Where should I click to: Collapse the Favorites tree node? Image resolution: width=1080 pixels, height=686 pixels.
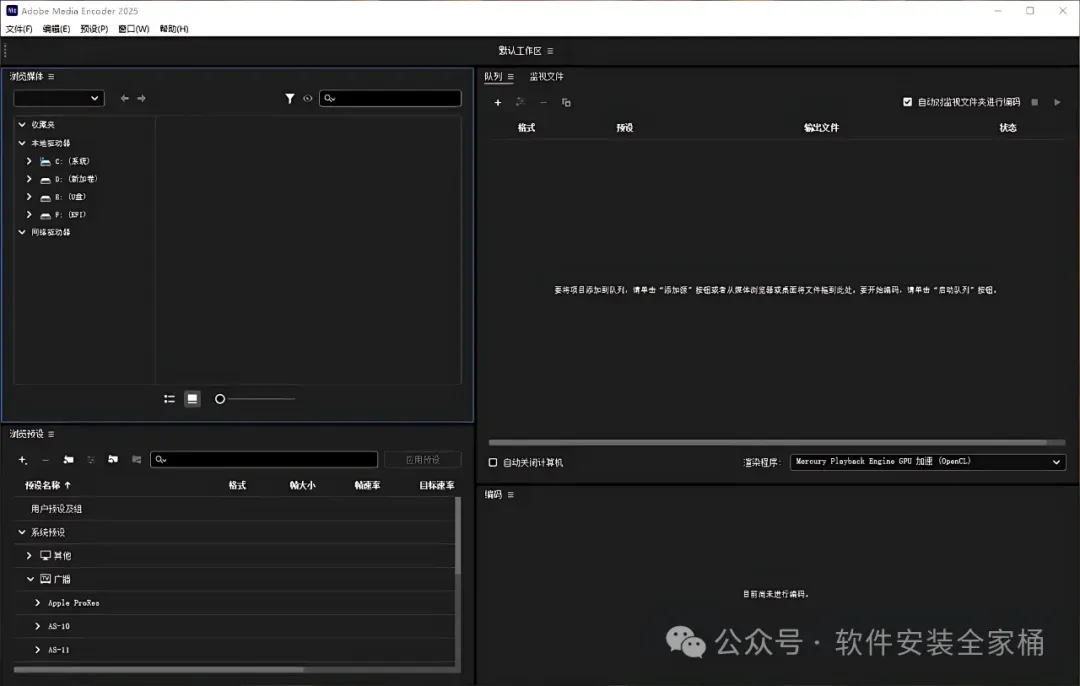pos(22,125)
